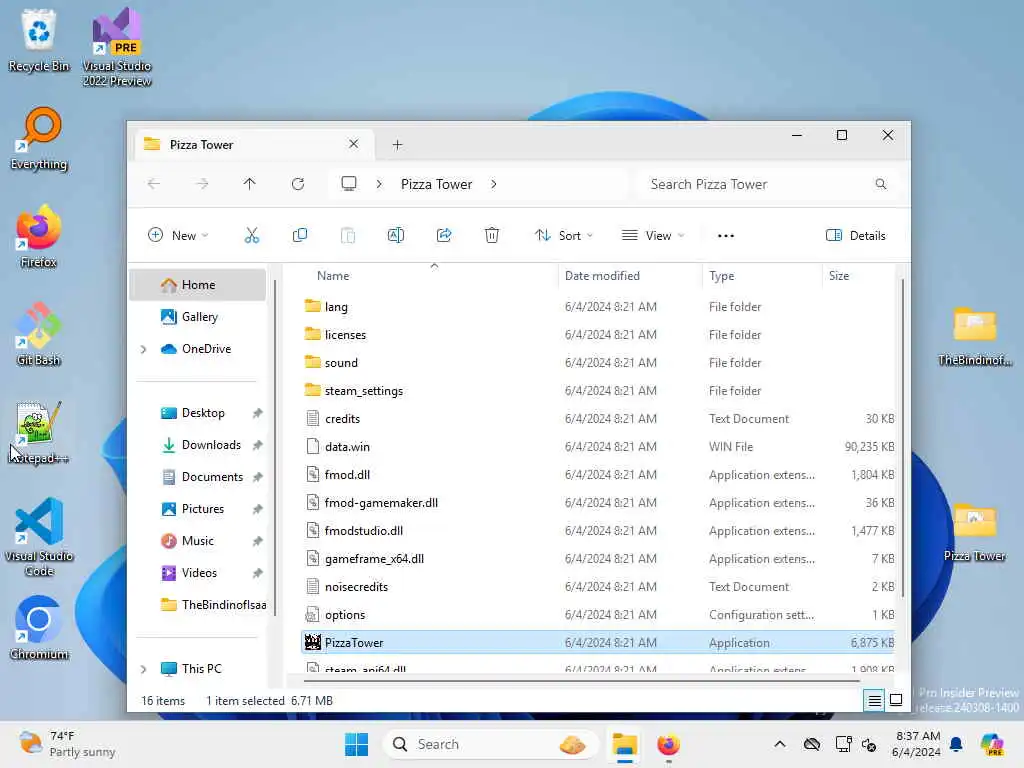The image size is (1024, 768).
Task: Click the PC monitor icon in address bar
Action: [349, 184]
